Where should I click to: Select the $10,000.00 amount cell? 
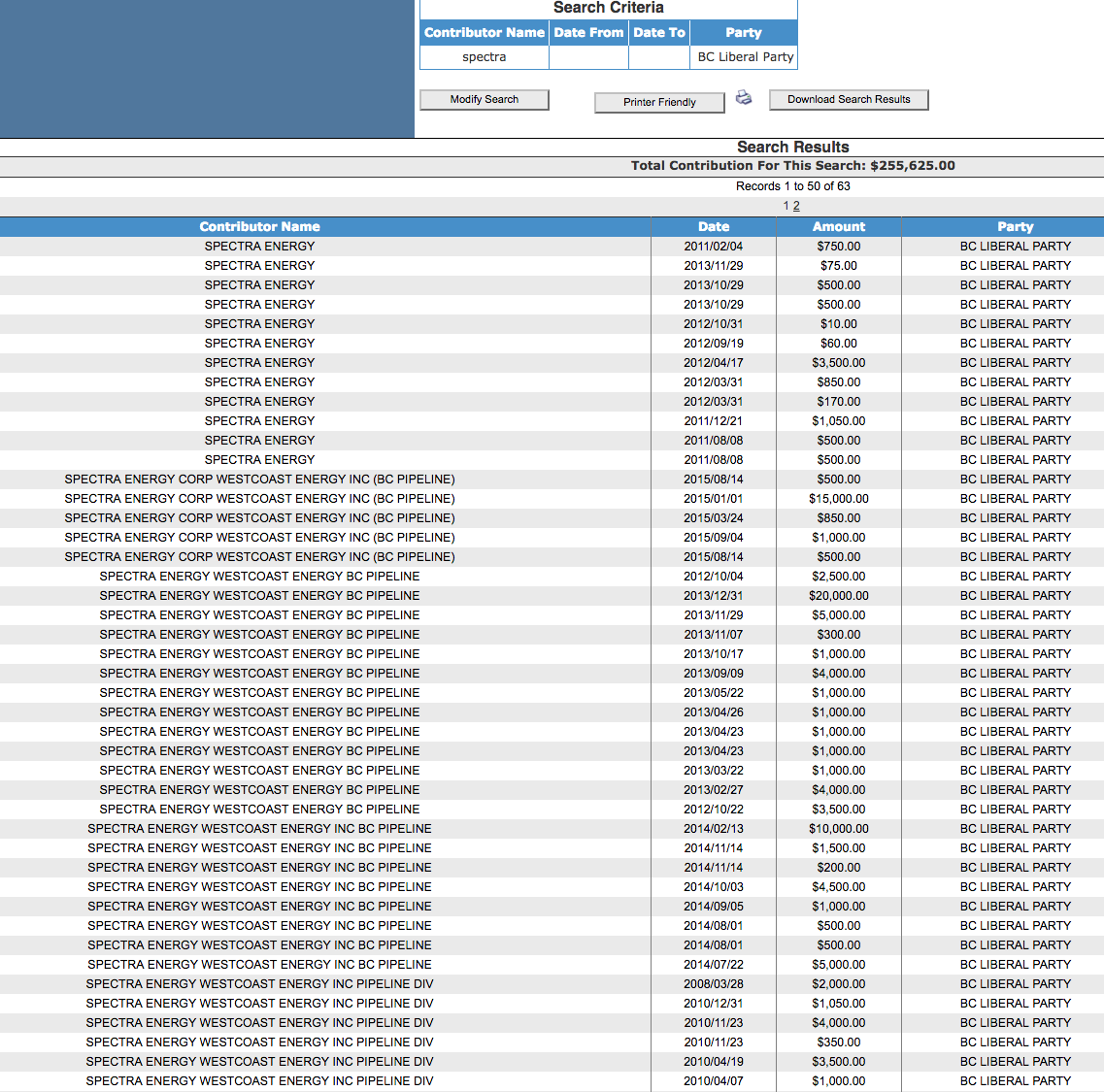tap(839, 829)
